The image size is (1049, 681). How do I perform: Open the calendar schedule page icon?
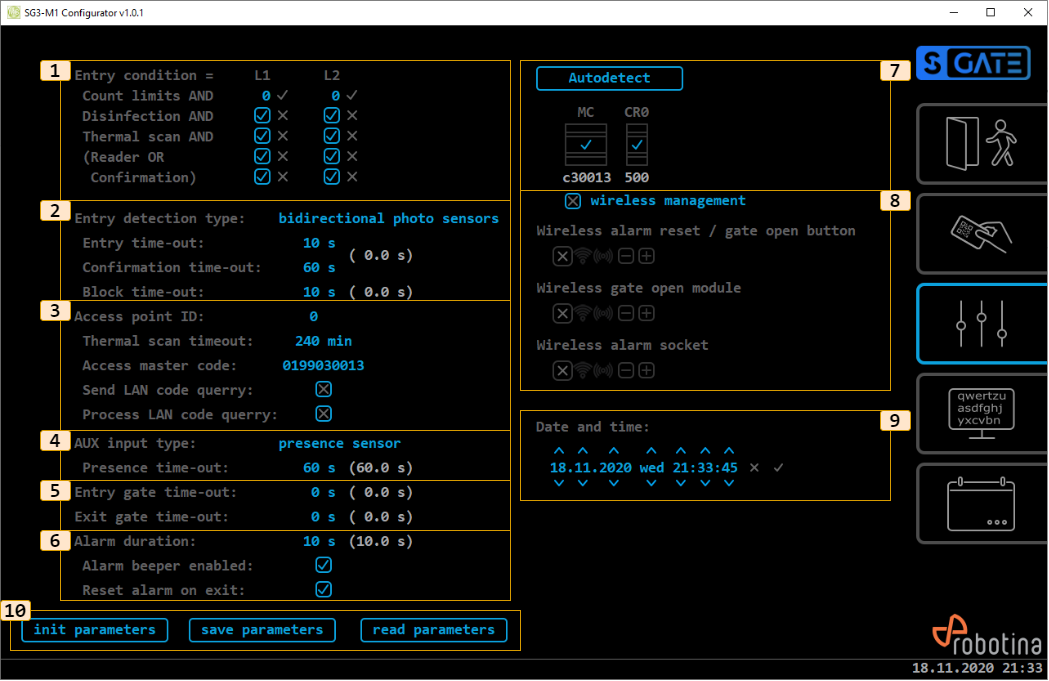pos(979,503)
